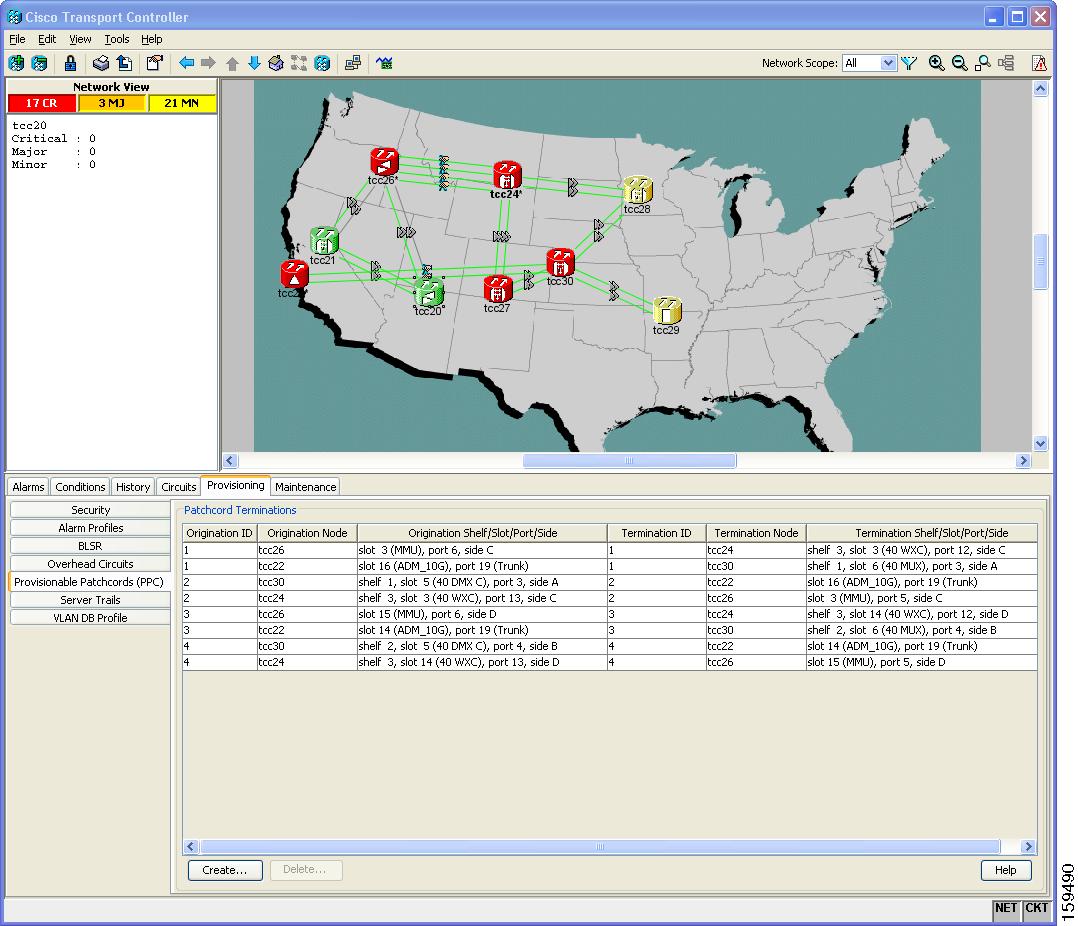
Task: Switch to the Circuits tab
Action: (x=179, y=487)
